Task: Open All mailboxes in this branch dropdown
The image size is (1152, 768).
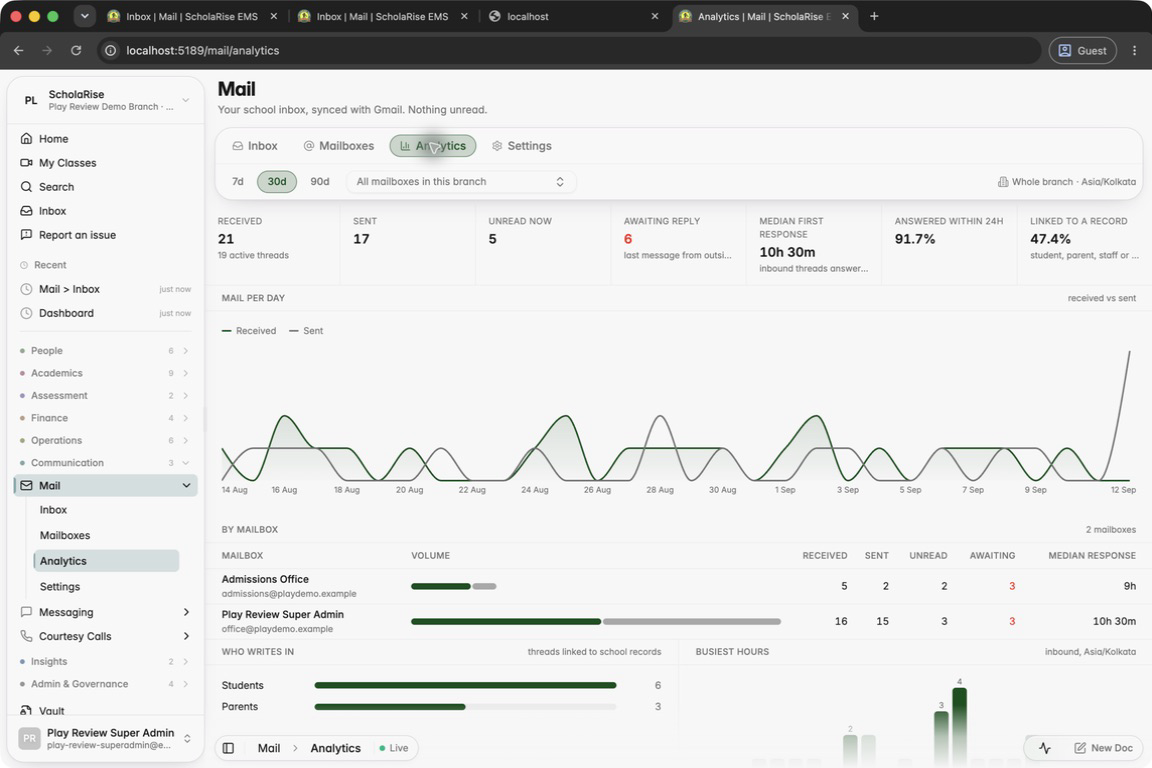Action: point(461,182)
